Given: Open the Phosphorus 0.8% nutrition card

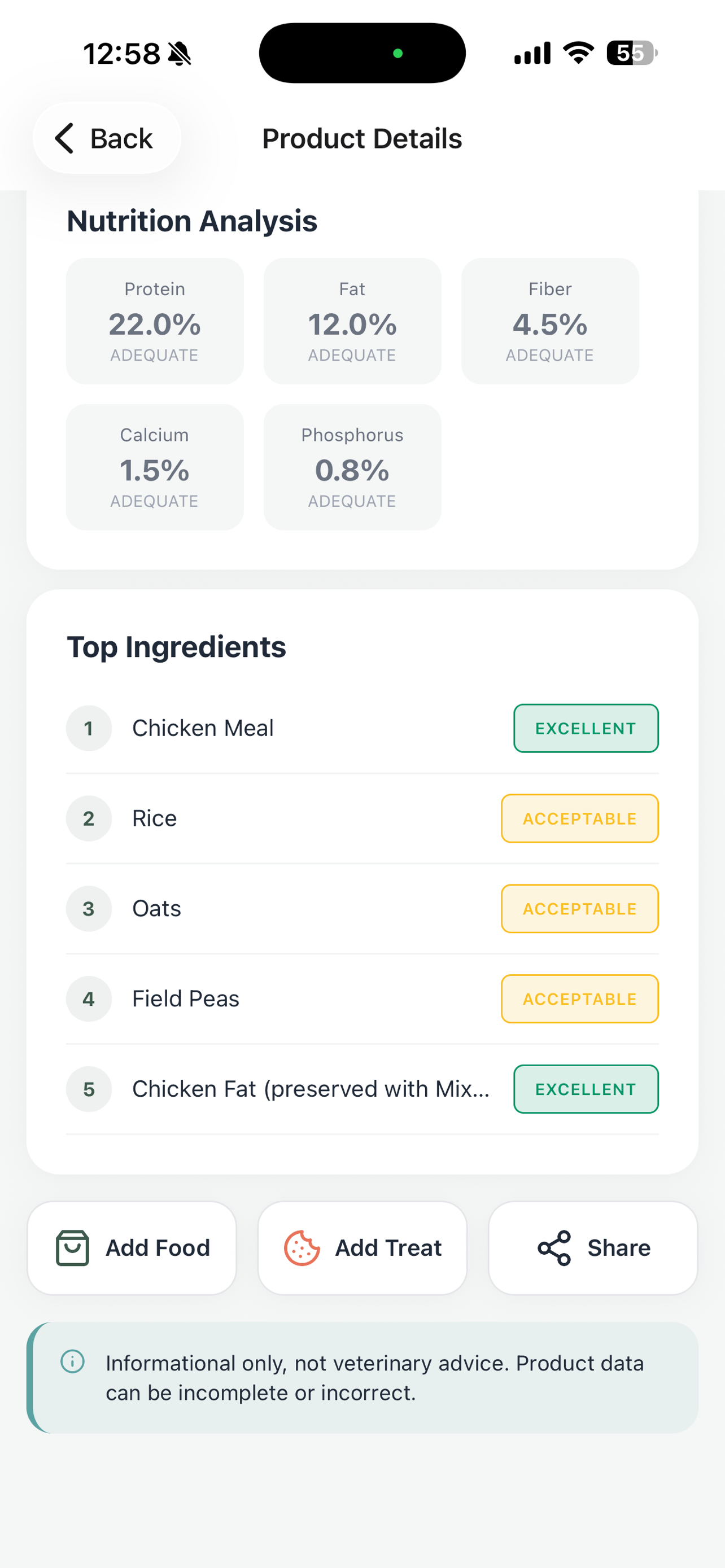Looking at the screenshot, I should point(352,467).
